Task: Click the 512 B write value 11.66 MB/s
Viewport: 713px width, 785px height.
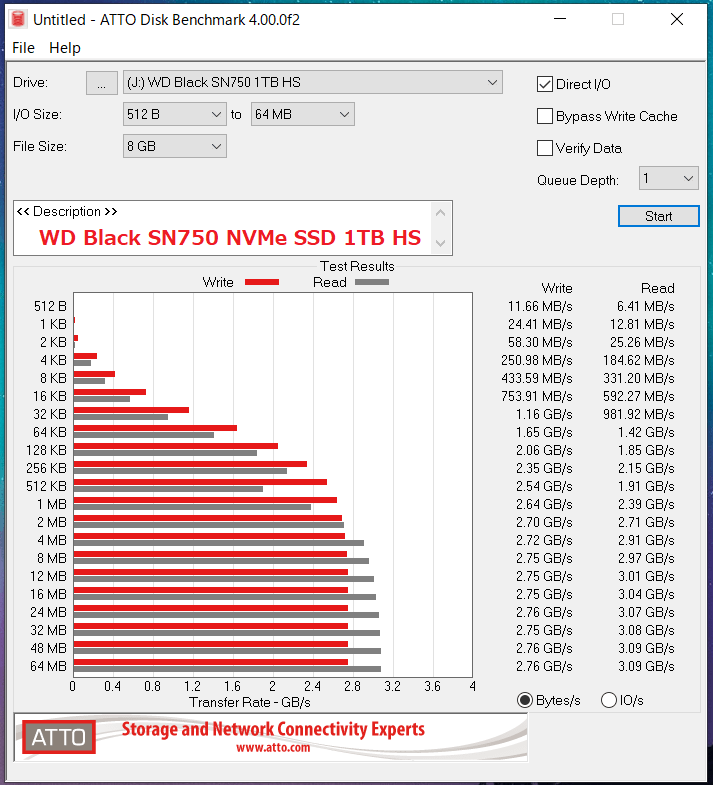Action: tap(540, 306)
